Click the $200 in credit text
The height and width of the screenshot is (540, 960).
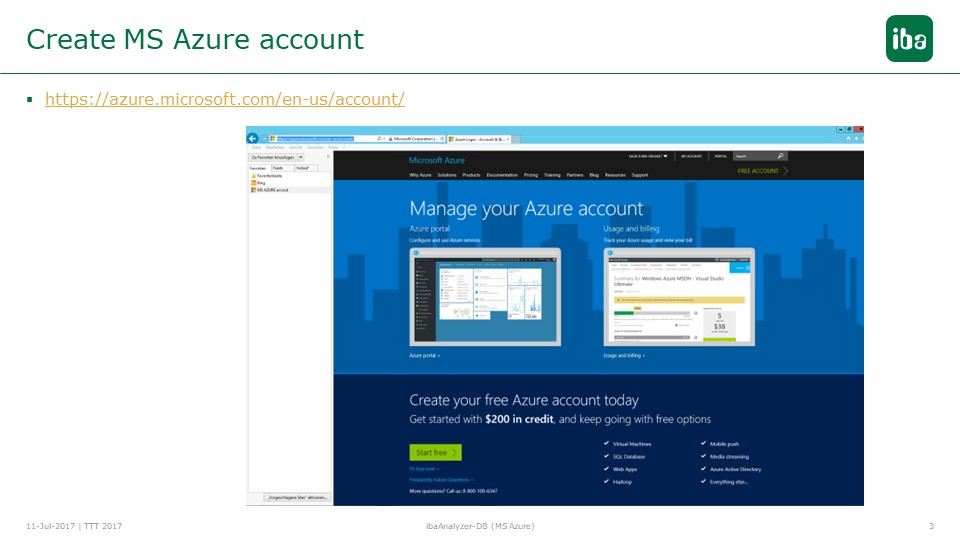pos(519,419)
